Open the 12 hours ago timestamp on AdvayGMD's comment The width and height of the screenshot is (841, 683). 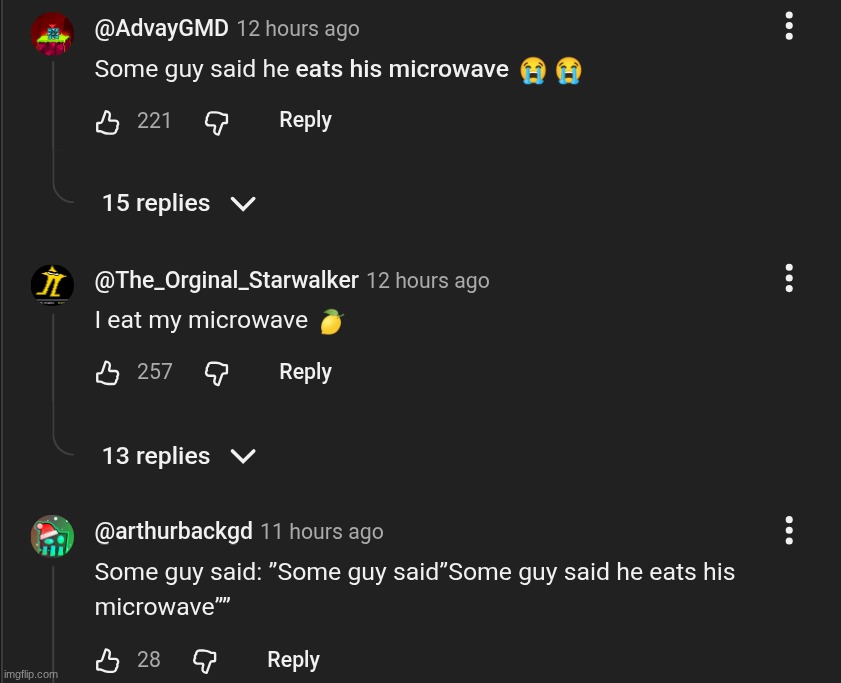(x=297, y=29)
